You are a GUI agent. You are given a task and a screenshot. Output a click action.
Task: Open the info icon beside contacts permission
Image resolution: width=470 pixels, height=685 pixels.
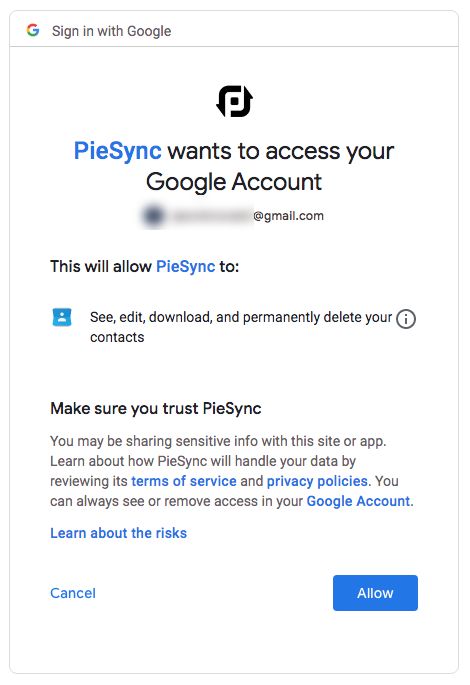(x=405, y=319)
